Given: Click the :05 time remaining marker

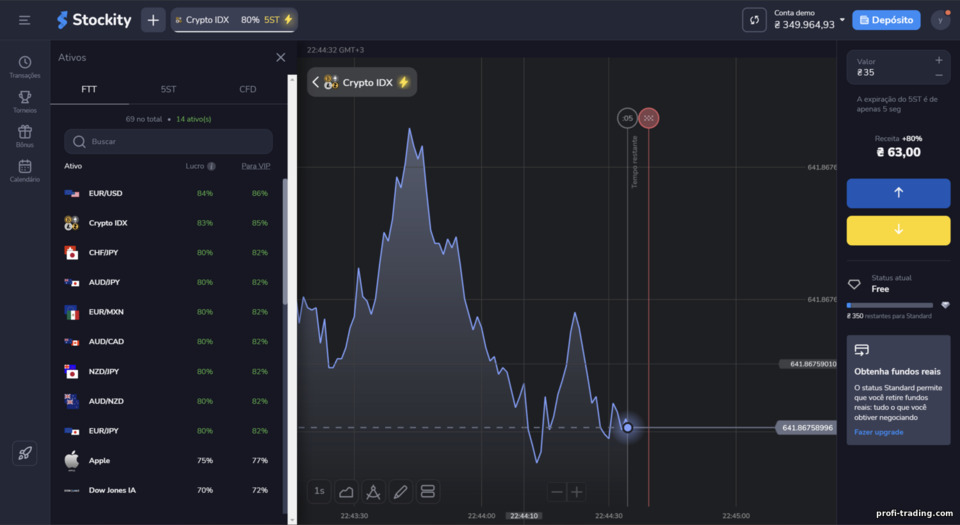Looking at the screenshot, I should (627, 118).
